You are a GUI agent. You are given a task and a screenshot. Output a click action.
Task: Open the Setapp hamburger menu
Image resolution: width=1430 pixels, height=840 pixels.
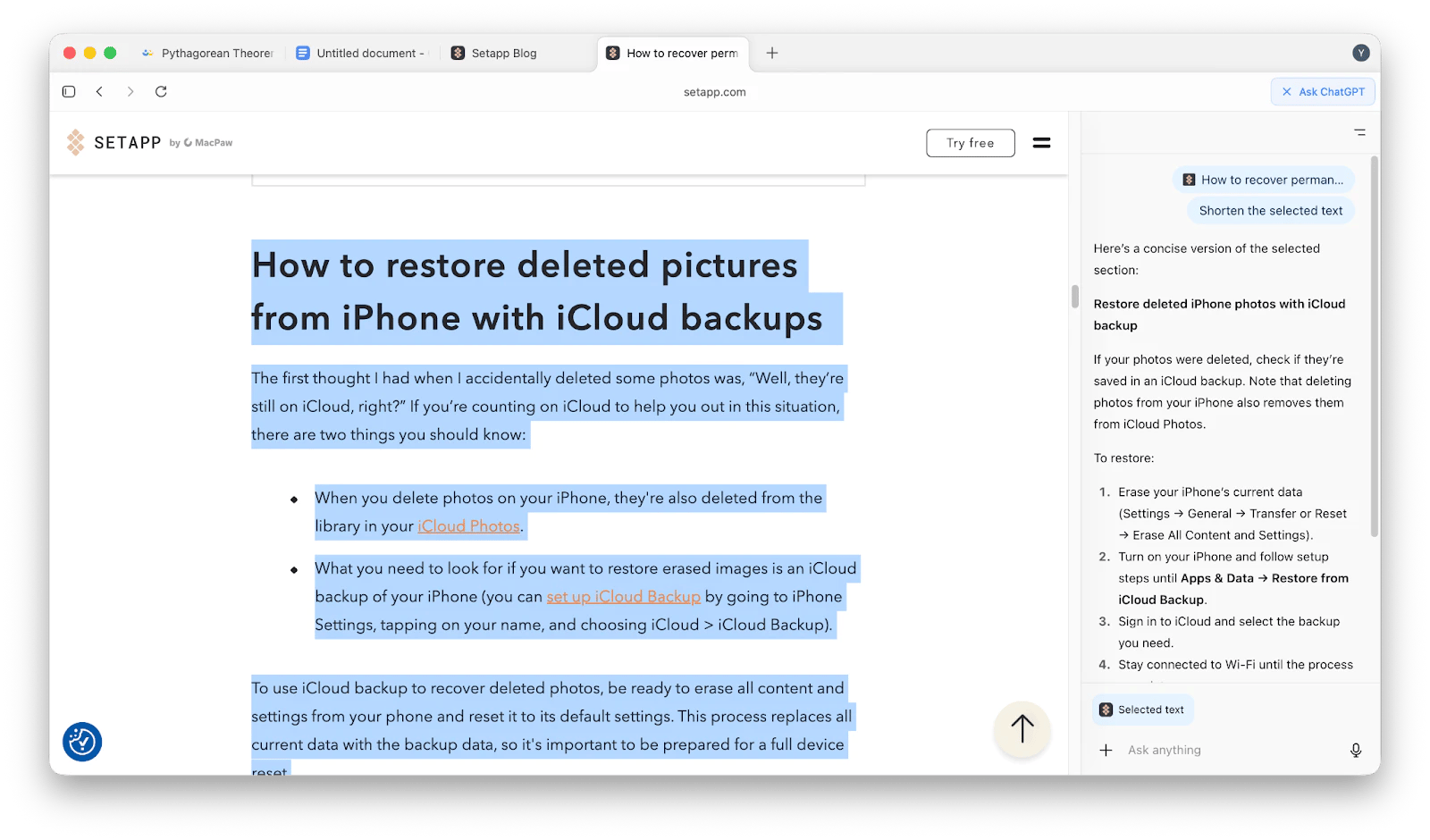tap(1041, 143)
